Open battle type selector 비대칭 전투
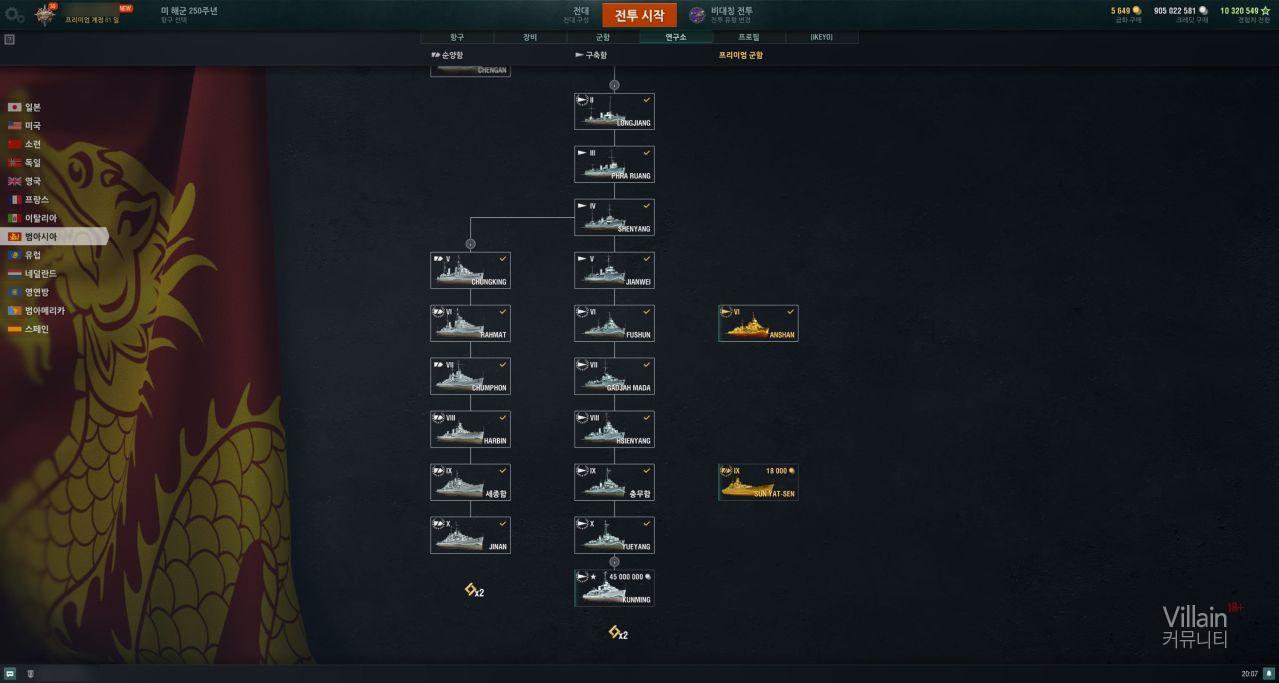The image size is (1279, 683). [x=722, y=15]
